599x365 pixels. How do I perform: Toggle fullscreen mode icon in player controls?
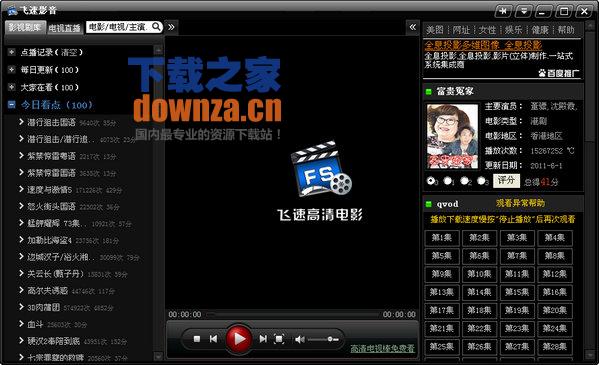(x=279, y=339)
